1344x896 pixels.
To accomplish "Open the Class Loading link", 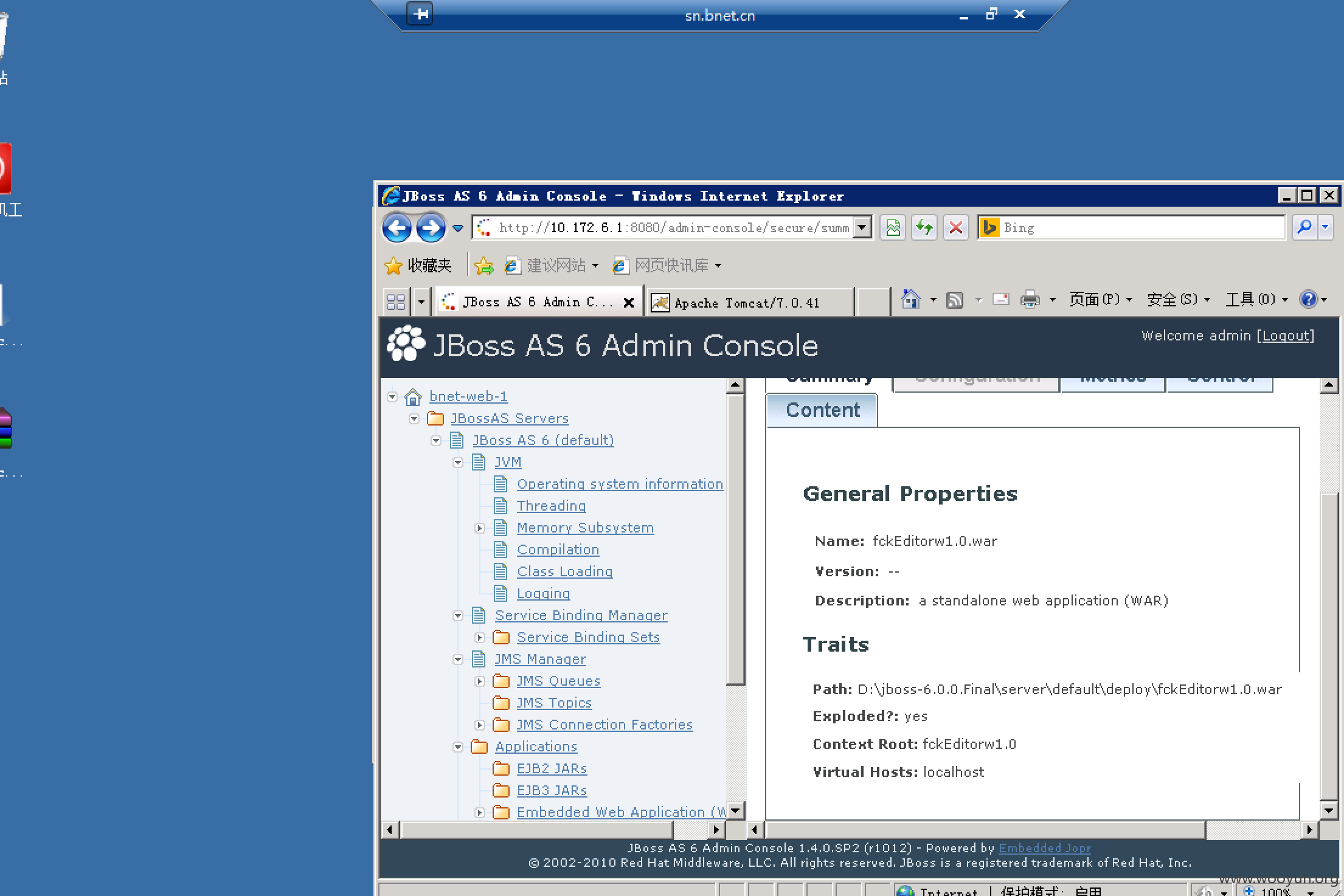I will point(564,571).
